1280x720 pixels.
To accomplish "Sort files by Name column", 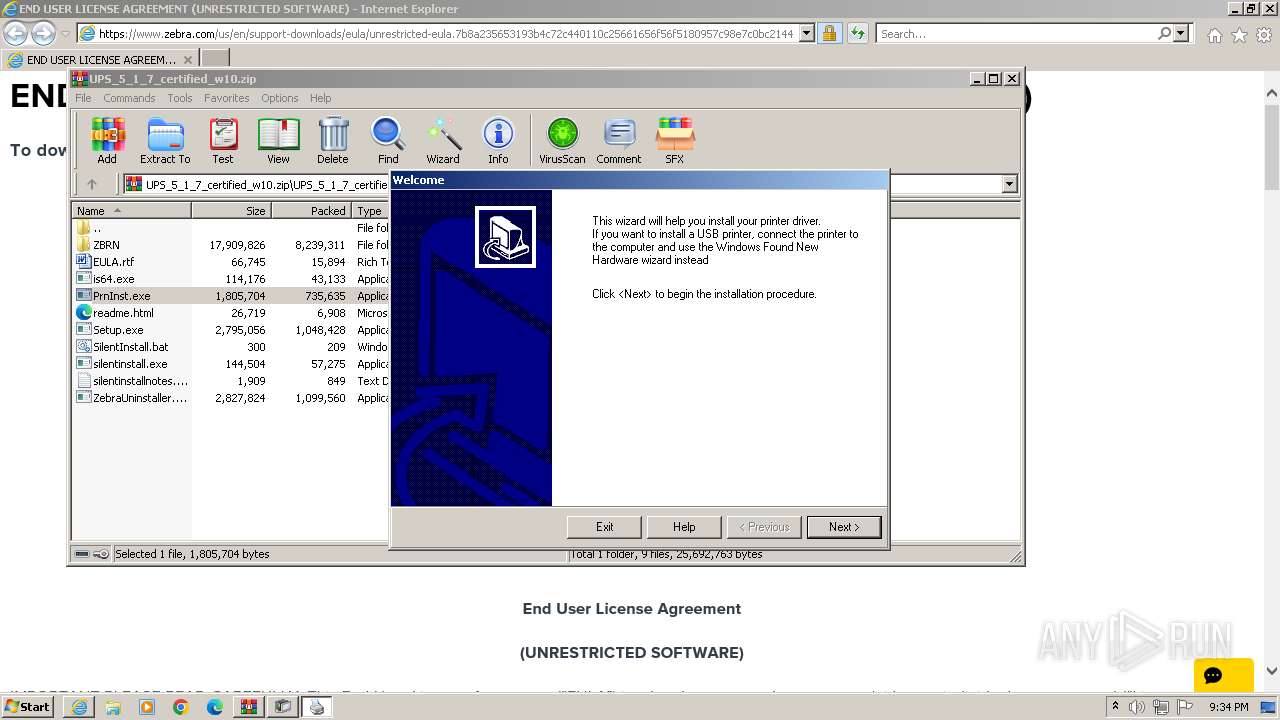I will [x=131, y=211].
